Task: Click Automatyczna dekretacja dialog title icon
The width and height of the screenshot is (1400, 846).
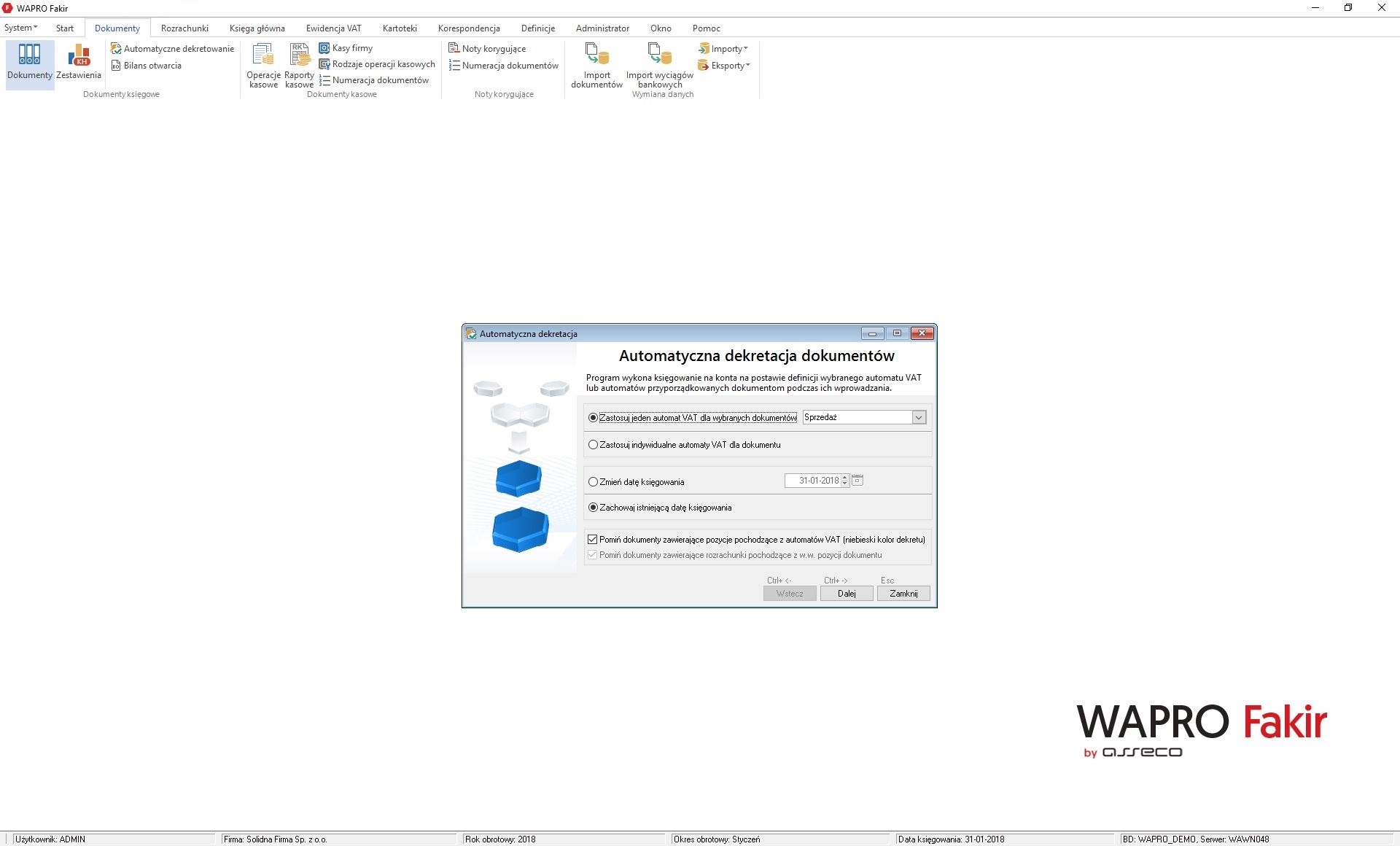Action: point(471,333)
